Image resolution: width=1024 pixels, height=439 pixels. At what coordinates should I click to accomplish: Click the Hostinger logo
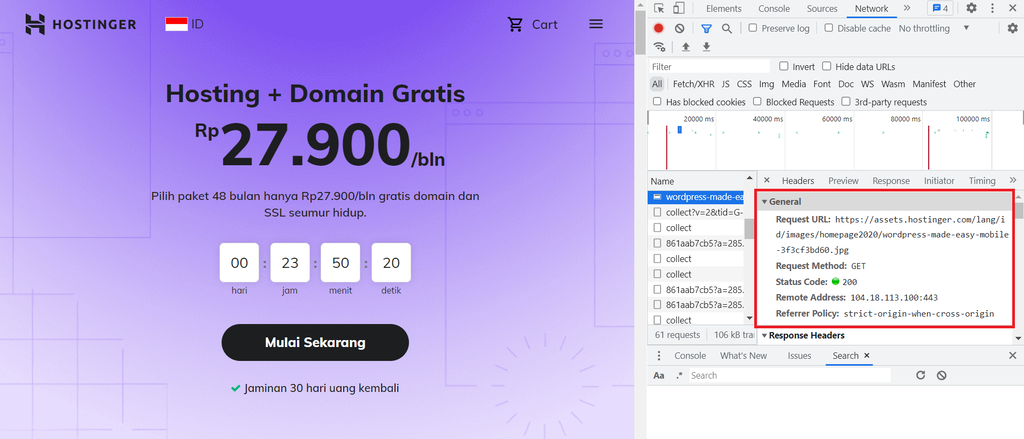(x=80, y=24)
